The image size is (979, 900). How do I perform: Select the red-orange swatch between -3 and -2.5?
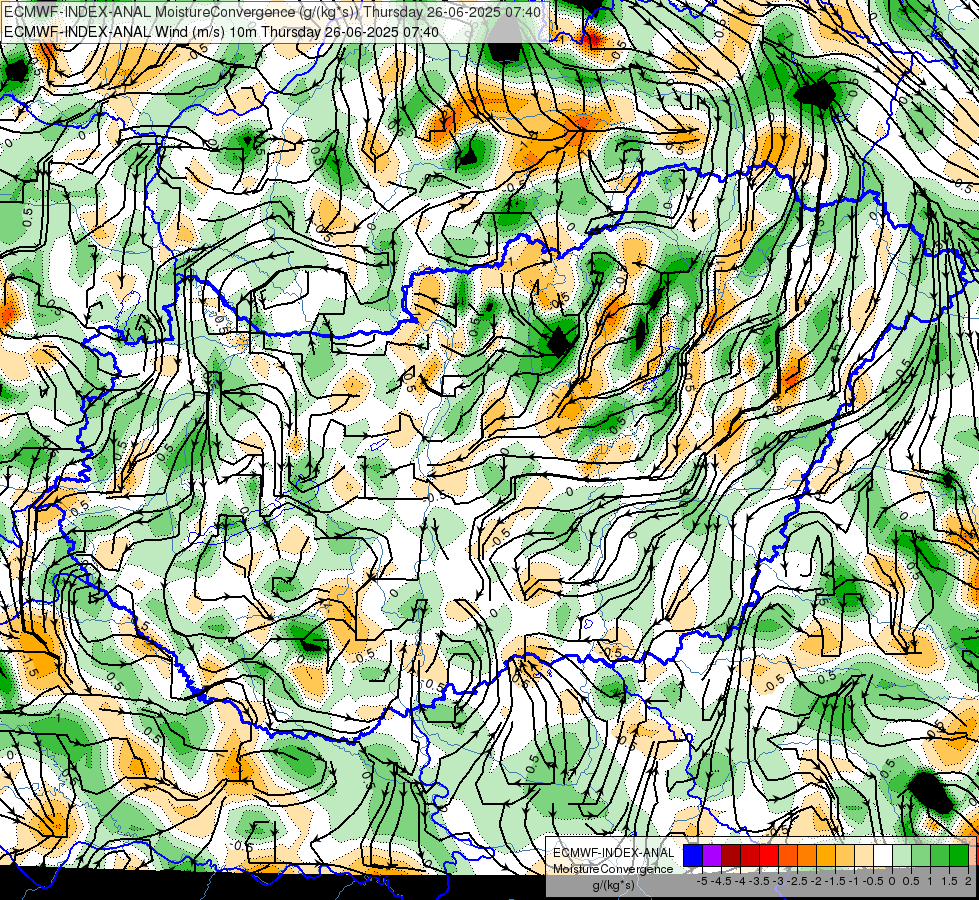point(788,855)
